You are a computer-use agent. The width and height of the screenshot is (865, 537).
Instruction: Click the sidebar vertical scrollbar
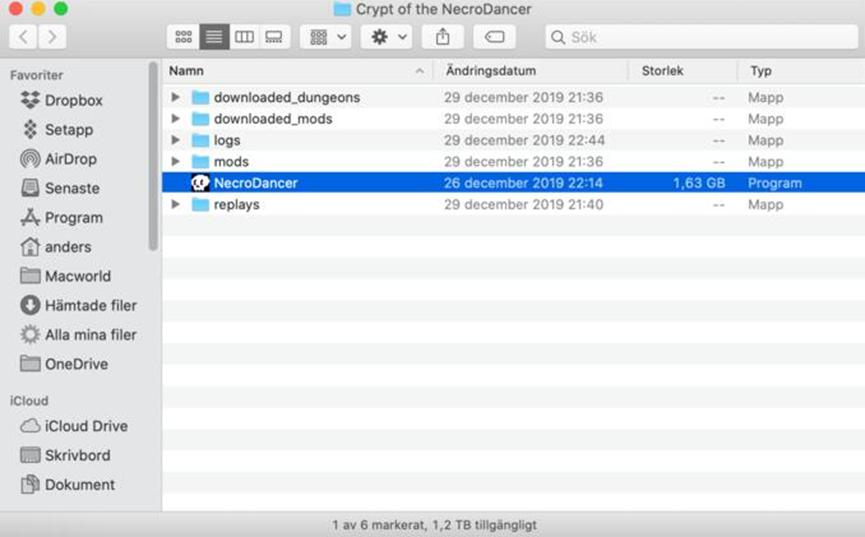pos(153,155)
